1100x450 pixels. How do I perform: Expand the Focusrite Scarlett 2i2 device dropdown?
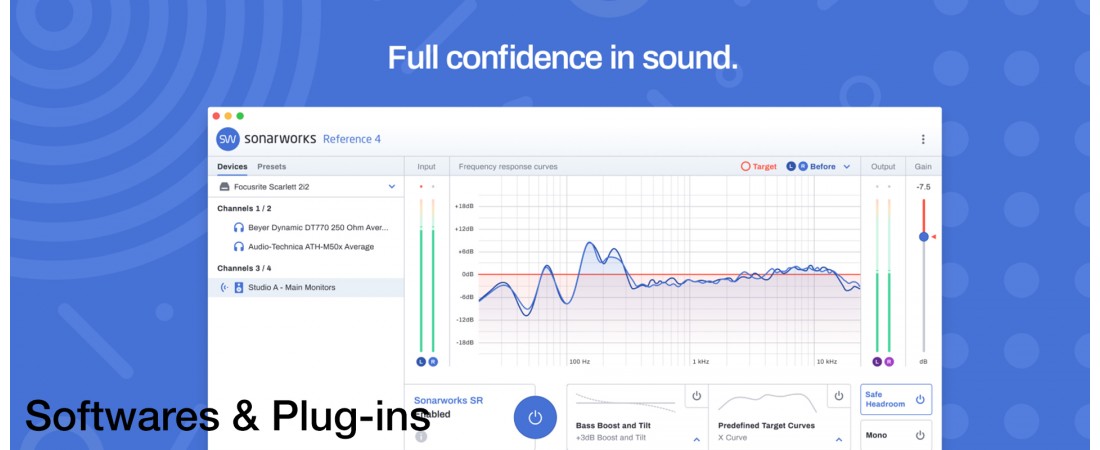click(x=391, y=186)
